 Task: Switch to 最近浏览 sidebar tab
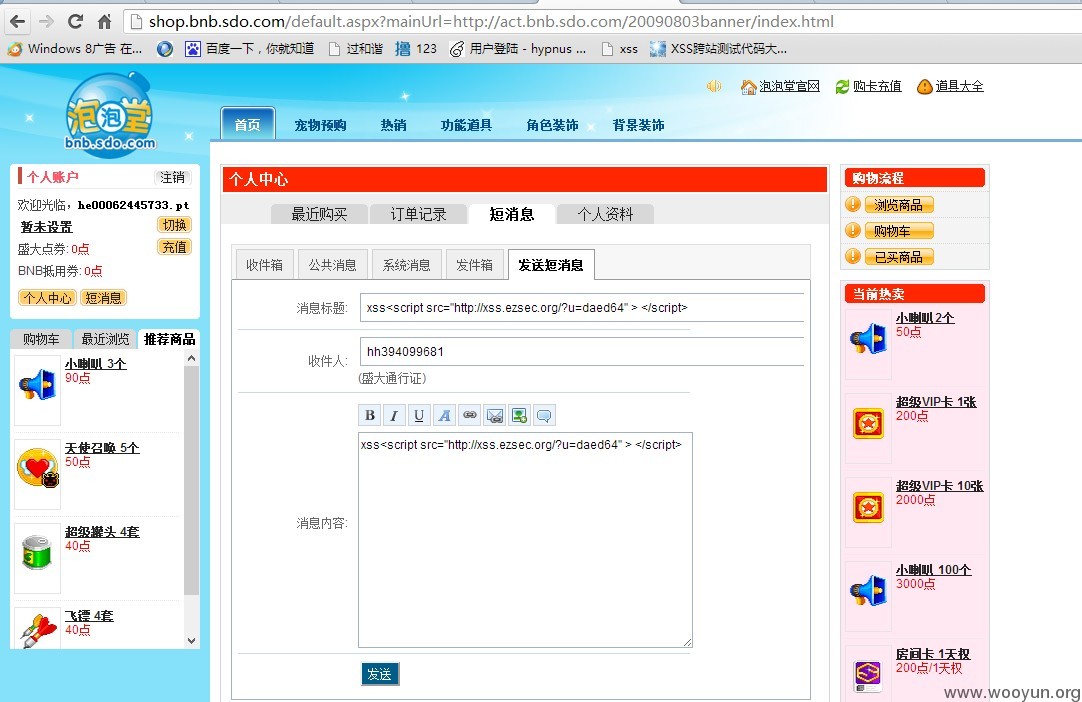pos(105,339)
